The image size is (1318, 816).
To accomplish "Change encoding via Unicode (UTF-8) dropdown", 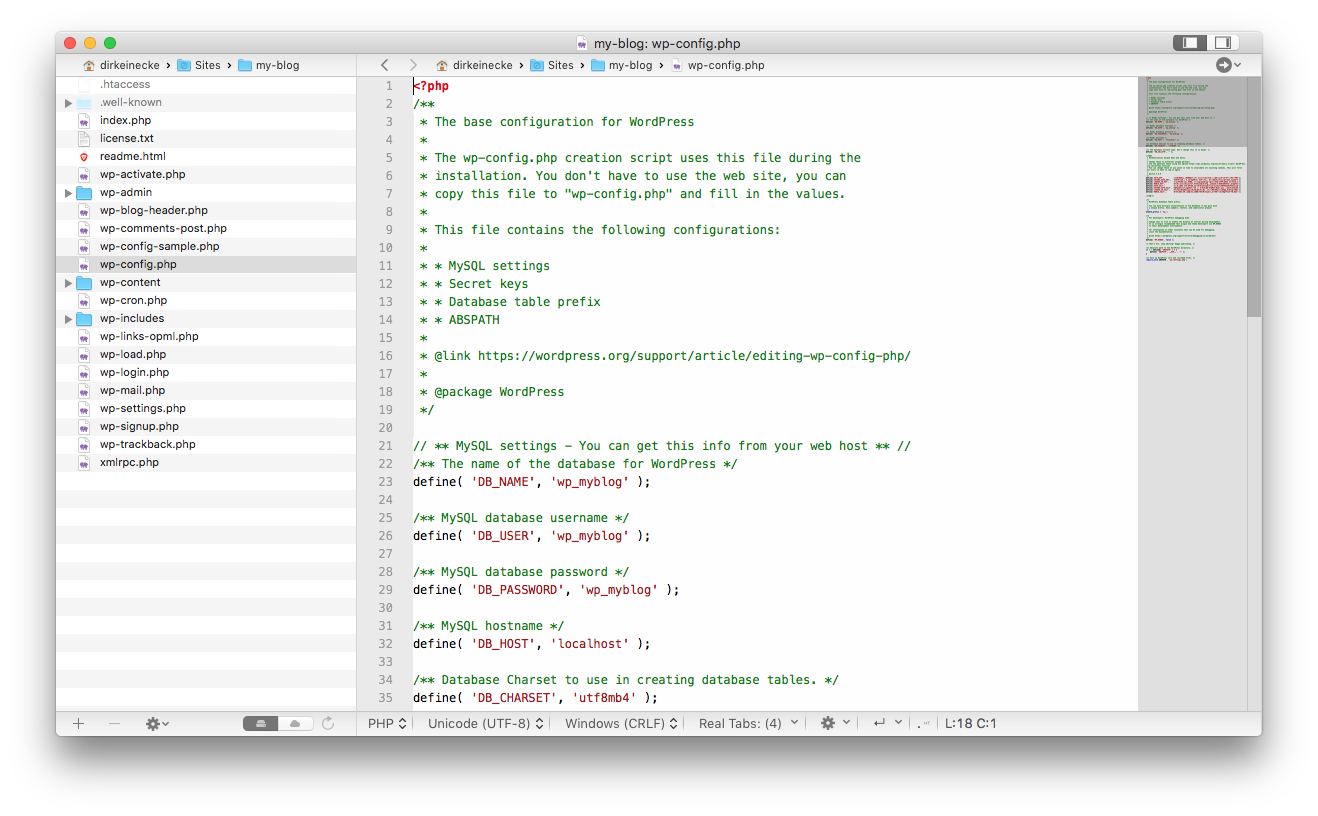I will tap(485, 723).
